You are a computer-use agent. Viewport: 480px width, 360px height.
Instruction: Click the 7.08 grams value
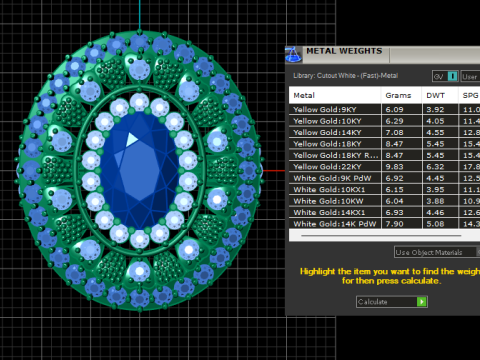394,132
